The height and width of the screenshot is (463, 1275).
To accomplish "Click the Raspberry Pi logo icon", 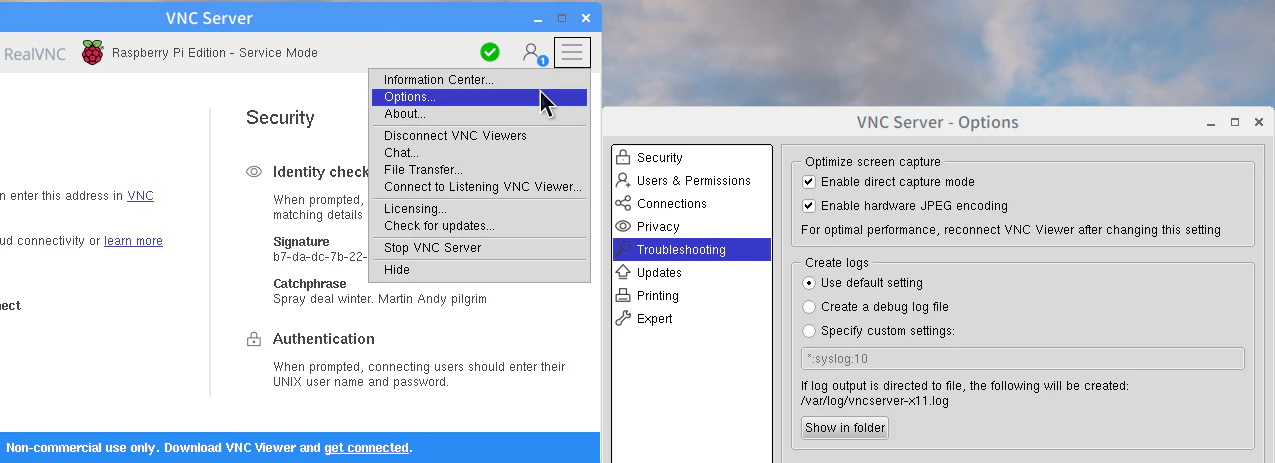I will (x=93, y=53).
